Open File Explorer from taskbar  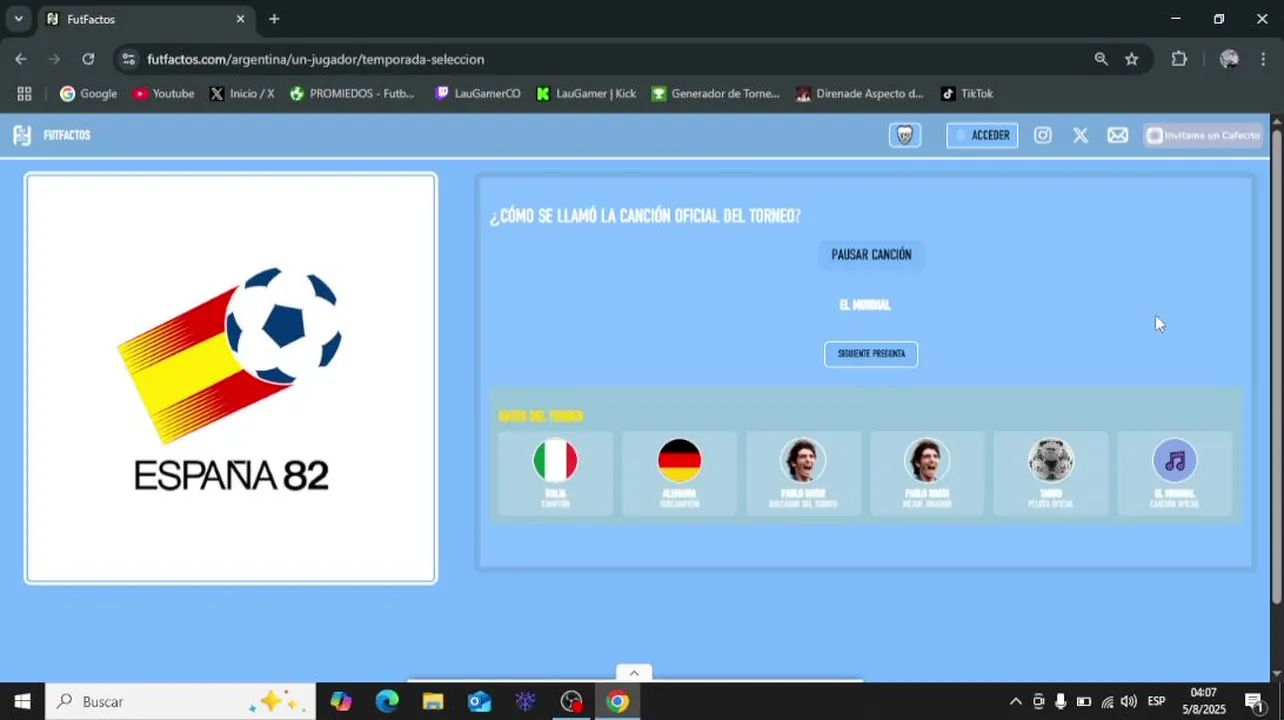(433, 702)
